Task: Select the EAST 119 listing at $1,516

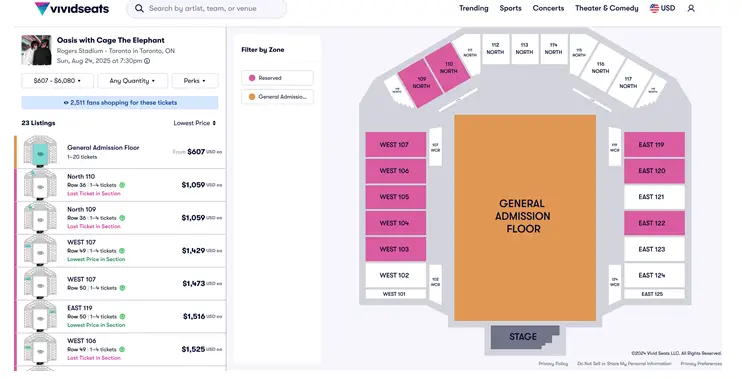Action: (x=121, y=316)
